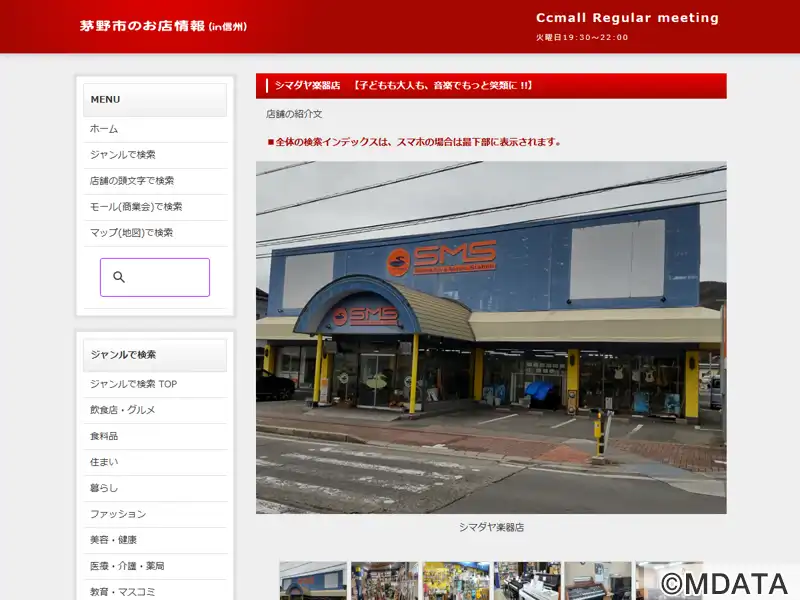This screenshot has width=800, height=600.
Task: Click the シマダヤ楽器店 photo caption
Action: 491,528
